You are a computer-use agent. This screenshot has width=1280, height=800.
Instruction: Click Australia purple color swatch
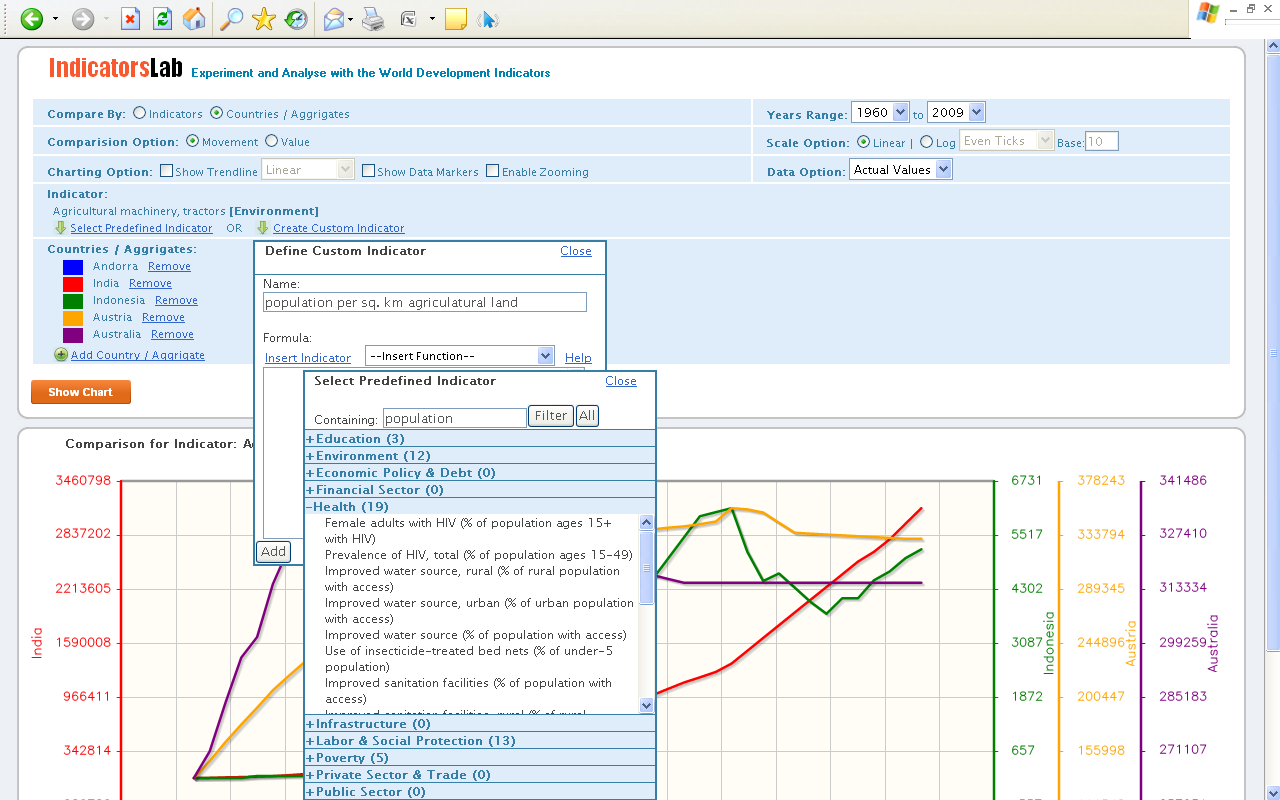73,335
